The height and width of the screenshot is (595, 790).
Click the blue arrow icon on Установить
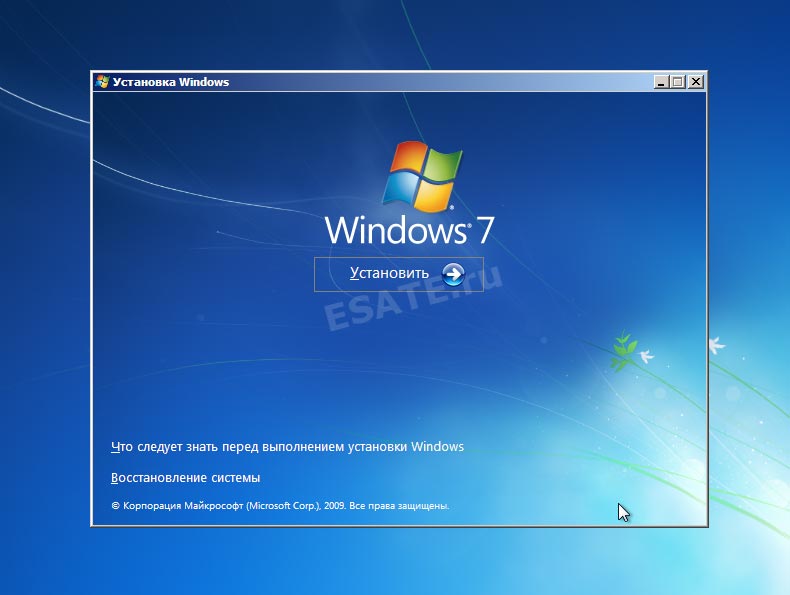(x=453, y=274)
